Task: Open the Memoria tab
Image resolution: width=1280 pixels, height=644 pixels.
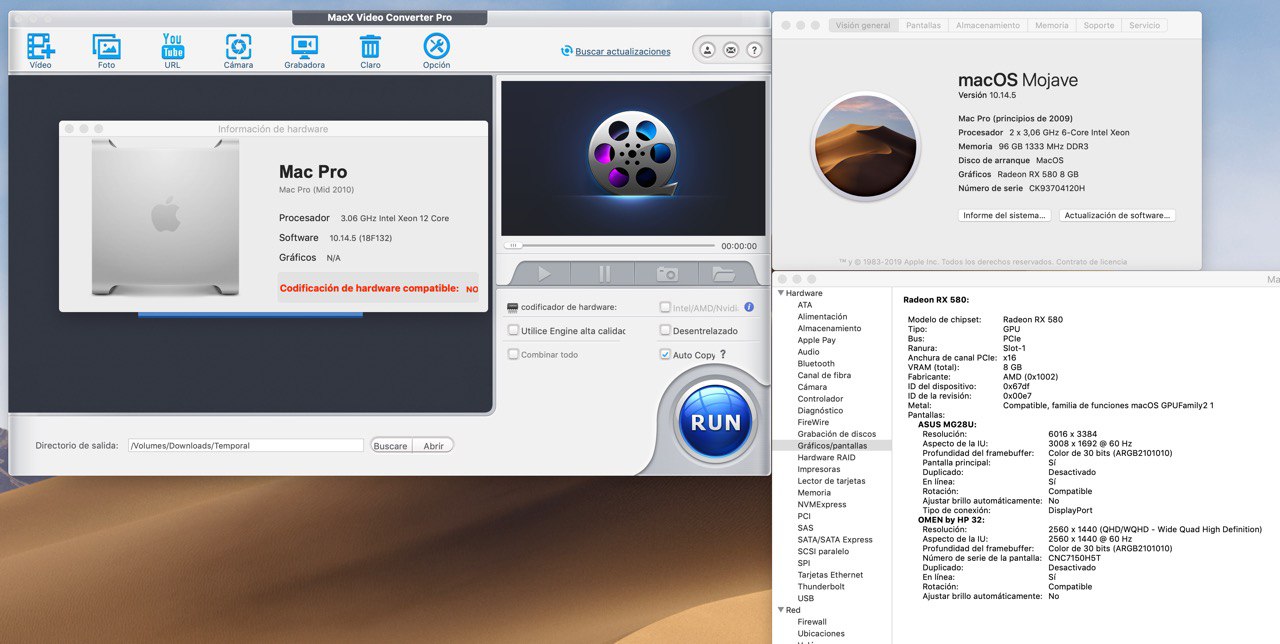Action: tap(1052, 25)
